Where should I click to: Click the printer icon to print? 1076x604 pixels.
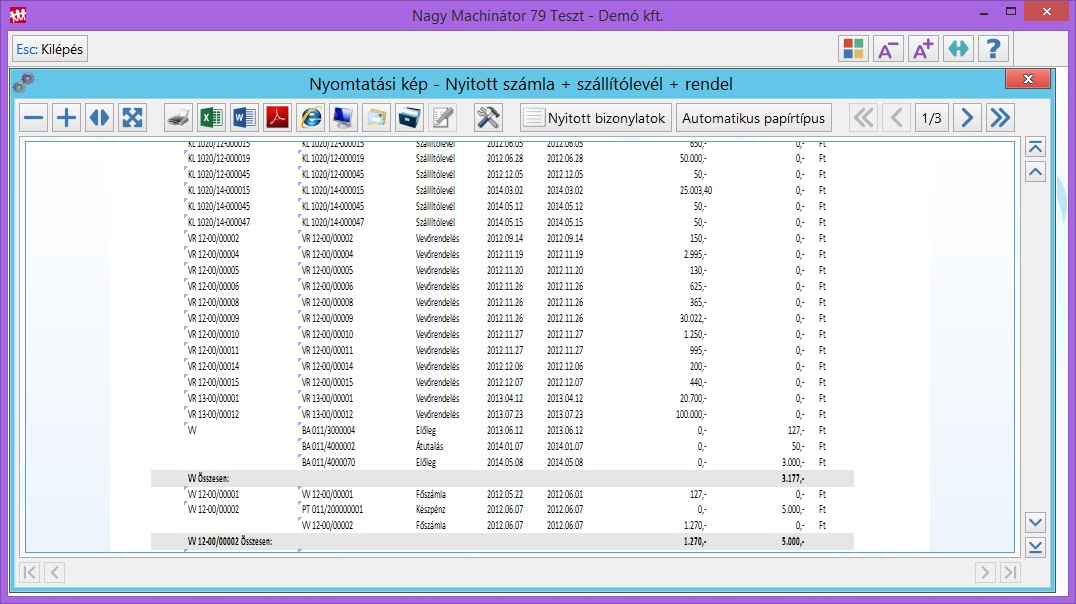pyautogui.click(x=178, y=118)
